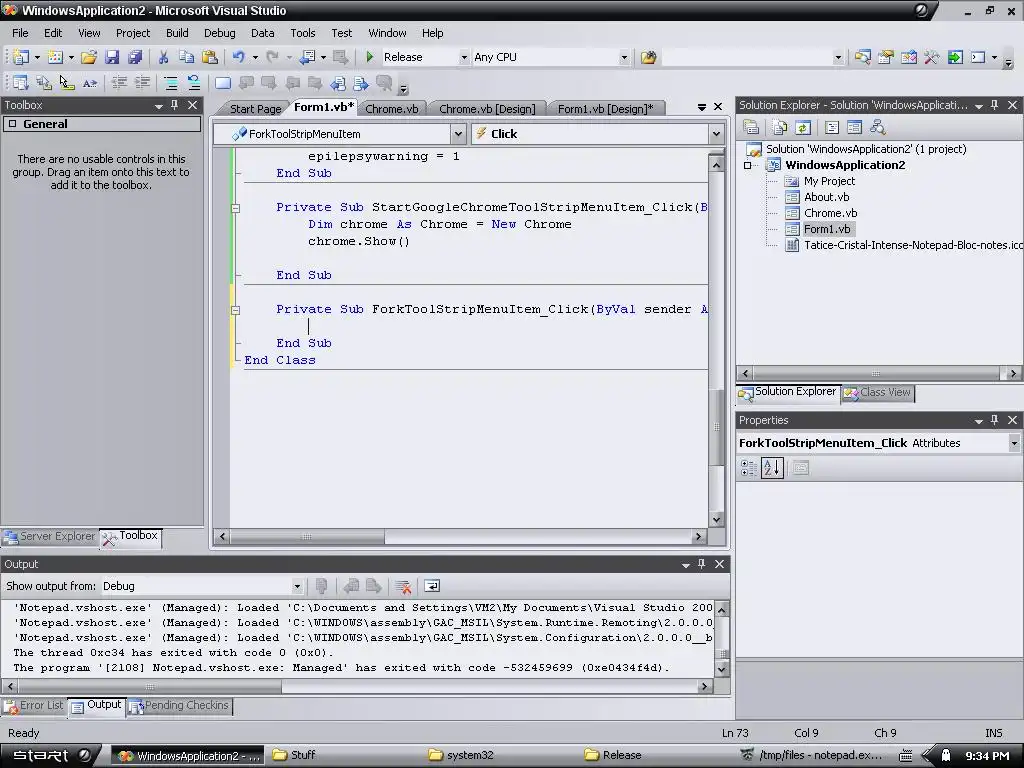The width and height of the screenshot is (1024, 768).
Task: Switch to the Error List tab
Action: click(35, 706)
